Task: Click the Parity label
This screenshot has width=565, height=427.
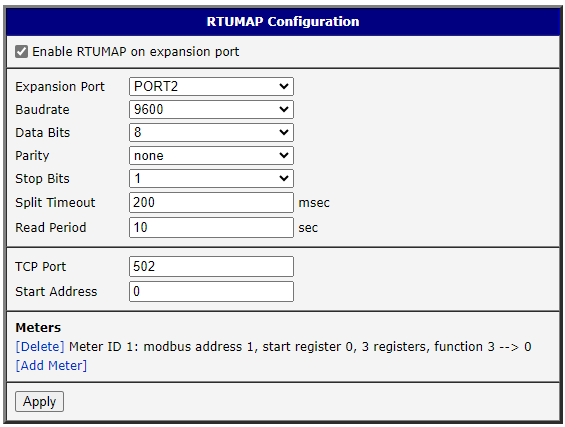Action: tap(32, 156)
